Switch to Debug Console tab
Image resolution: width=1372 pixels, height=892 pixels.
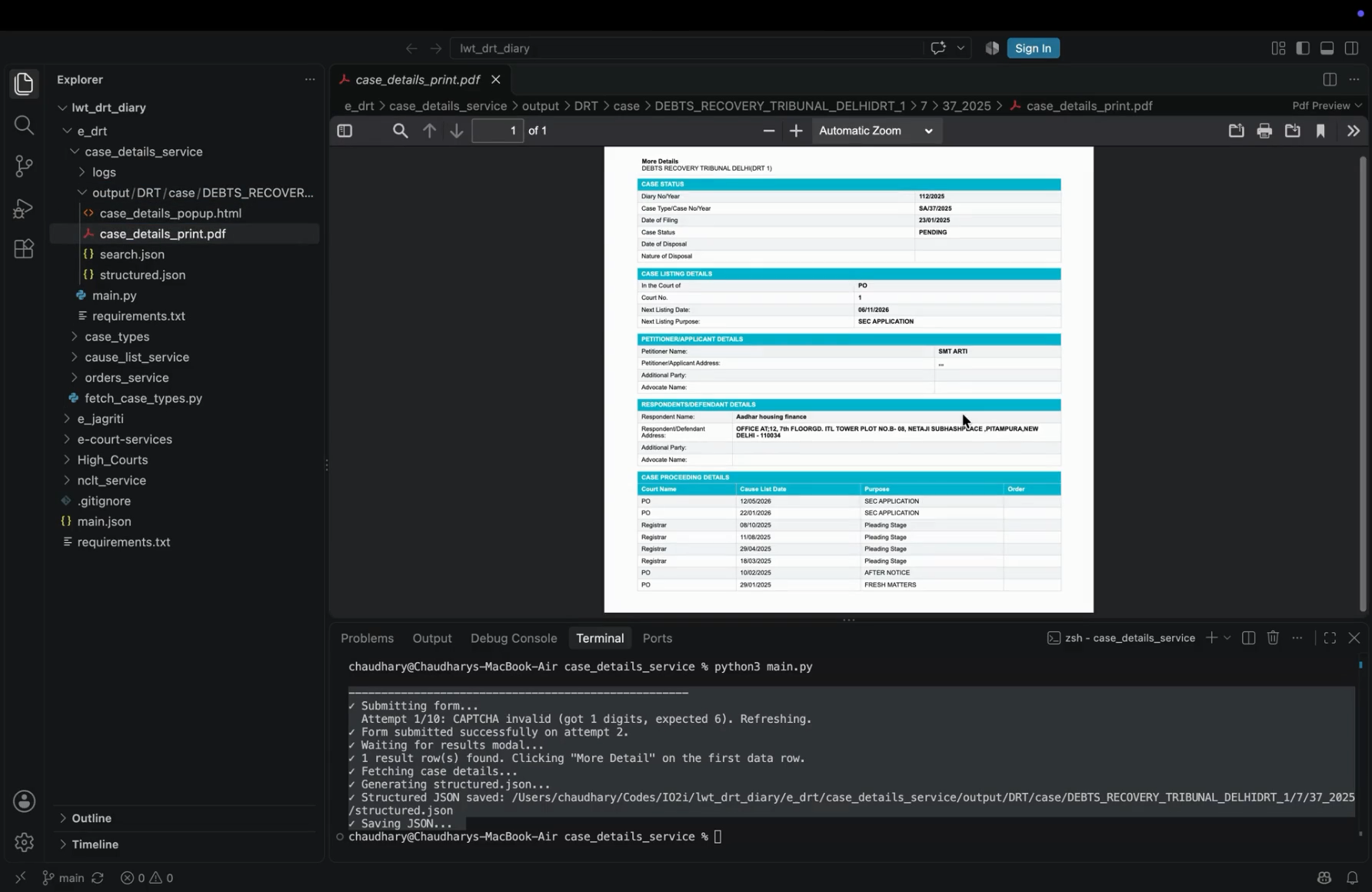coord(514,638)
